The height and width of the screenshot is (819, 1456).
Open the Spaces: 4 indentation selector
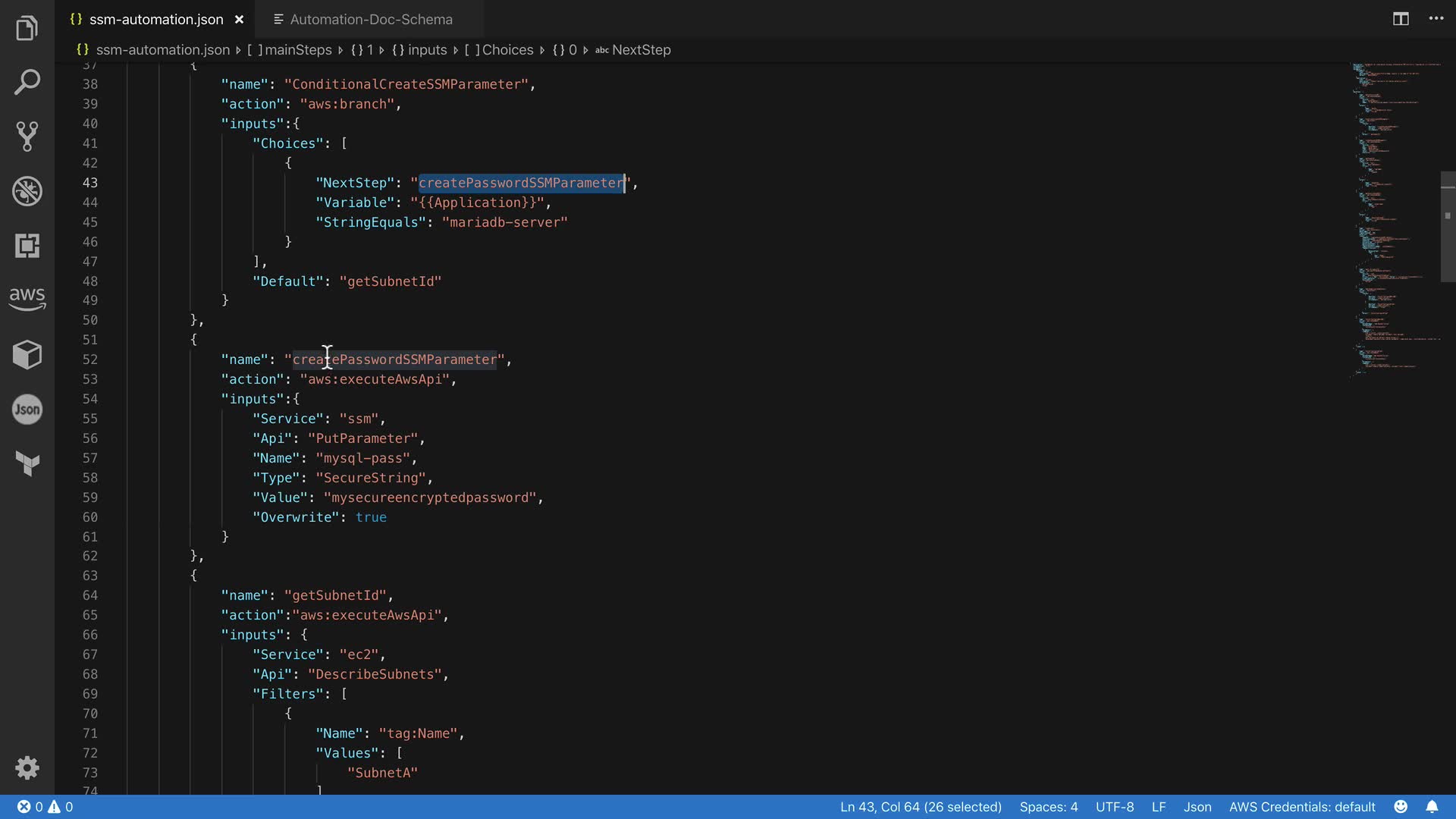1048,807
